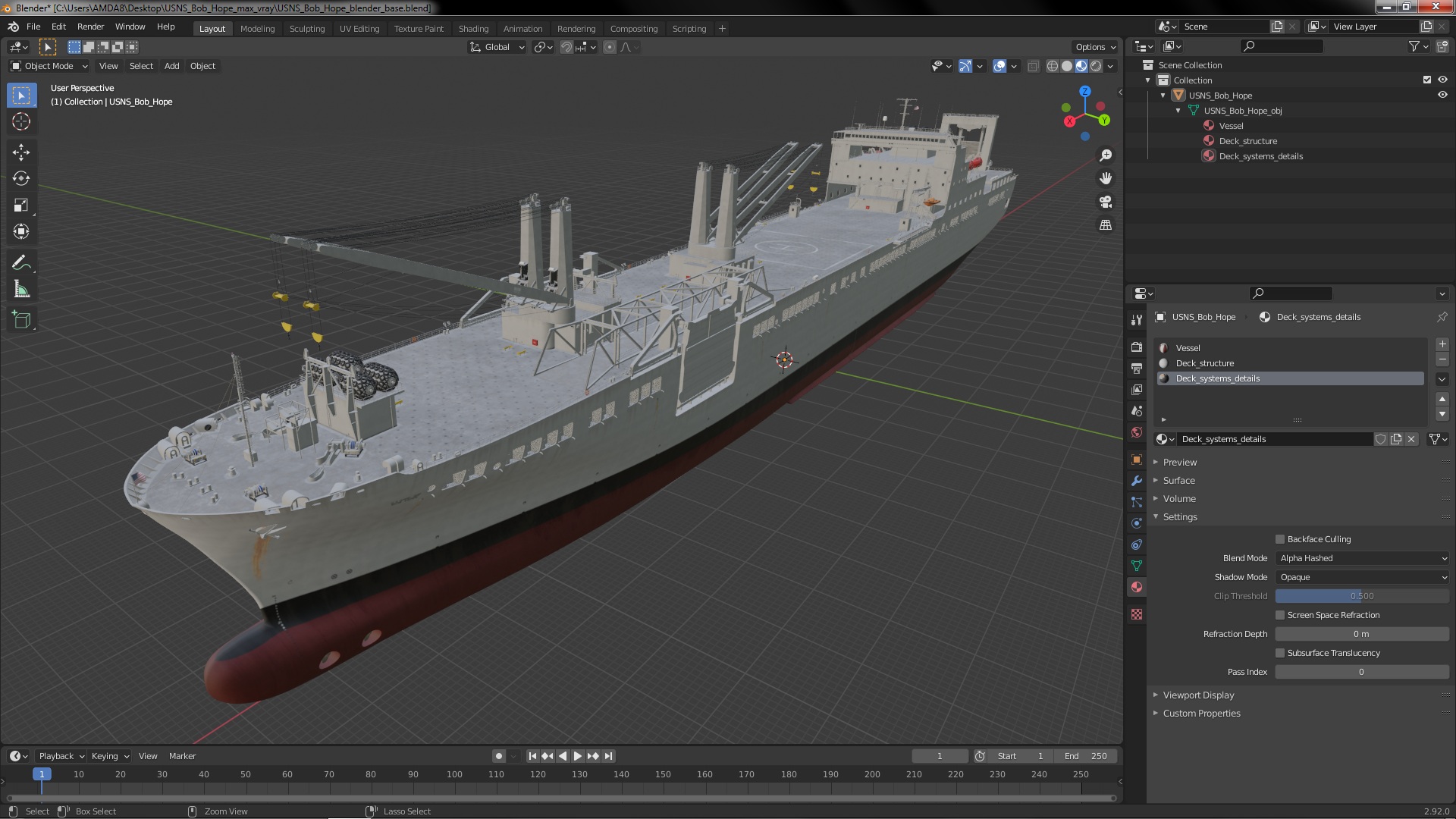The image size is (1456, 819).
Task: Enable Screen Space Refraction checkbox
Action: [1280, 615]
